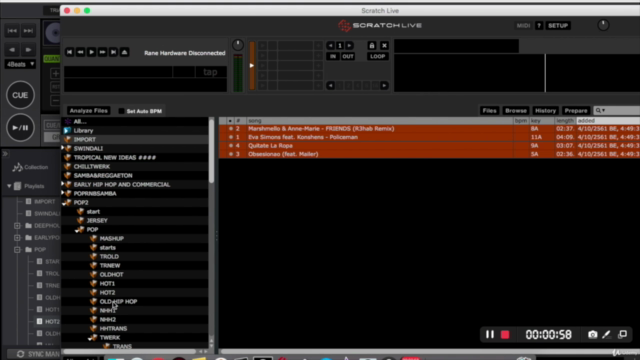Fast forward the deck track
This screenshot has width=640, height=360.
pos(102,52)
